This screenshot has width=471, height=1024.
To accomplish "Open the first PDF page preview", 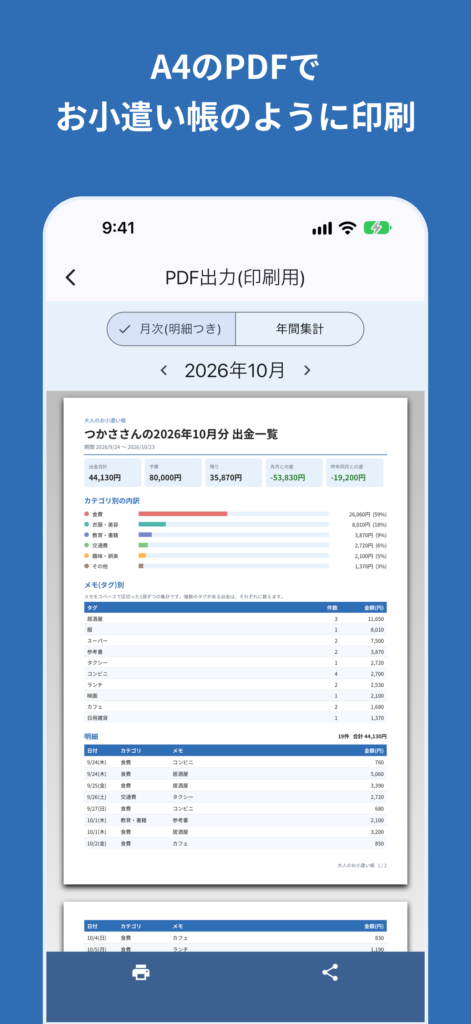I will point(235,641).
